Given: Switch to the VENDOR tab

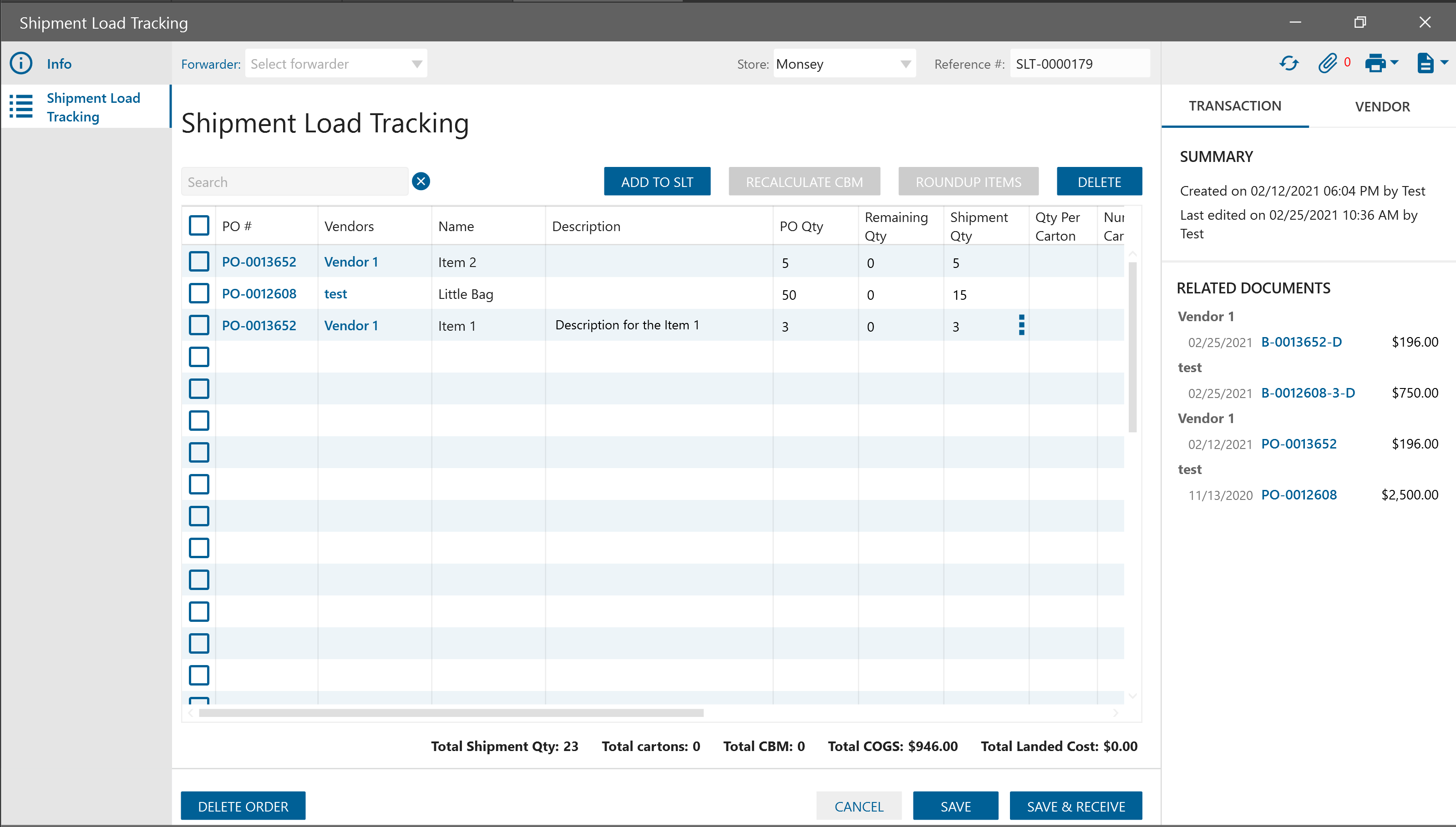Looking at the screenshot, I should [x=1381, y=106].
